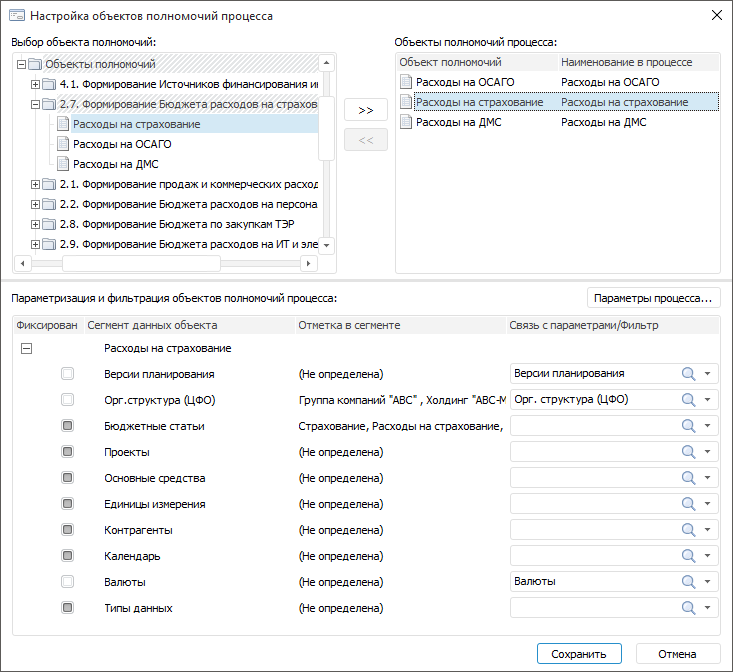Uncheck the Проекты fixed checkbox
The image size is (733, 672).
[x=68, y=451]
